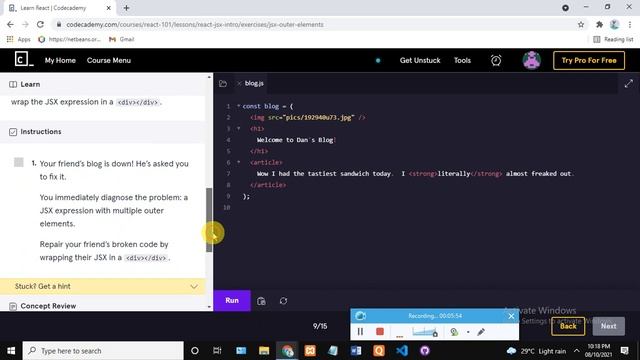Screen dimensions: 640x360
Task: Open Word from the taskbar
Action: point(356,351)
